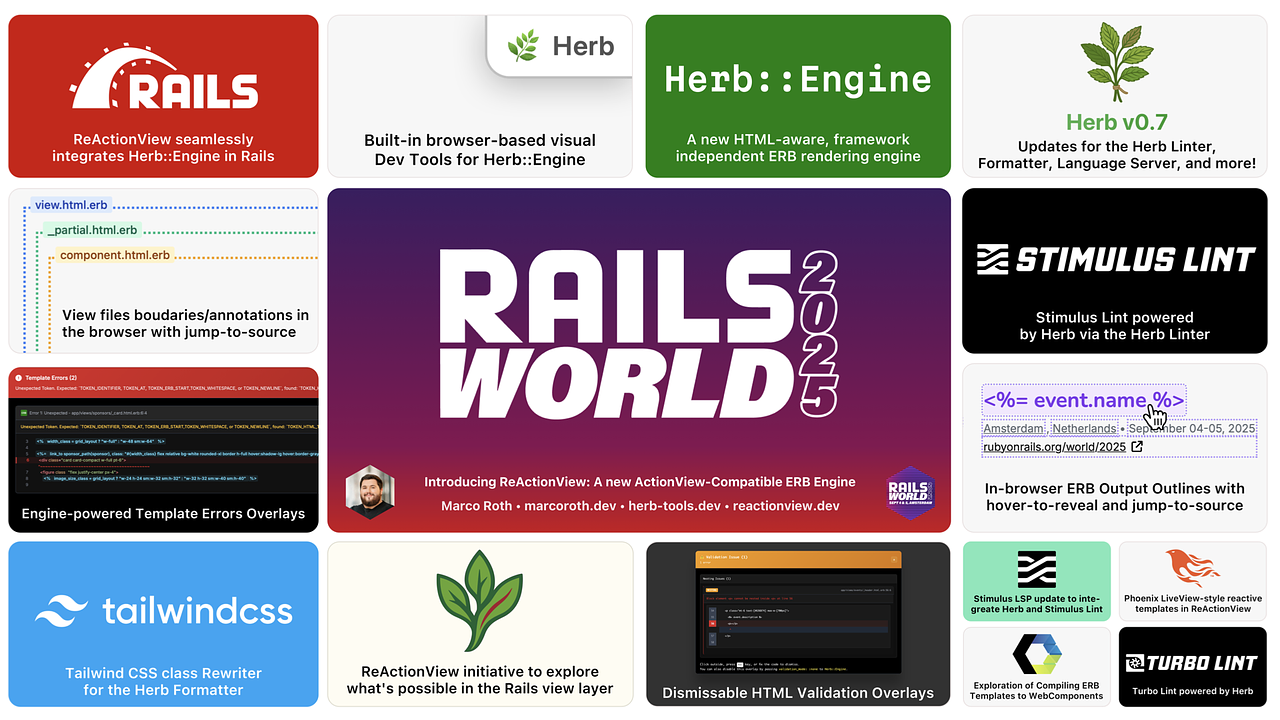Click the green 'Herb v0.7' title

1116,123
